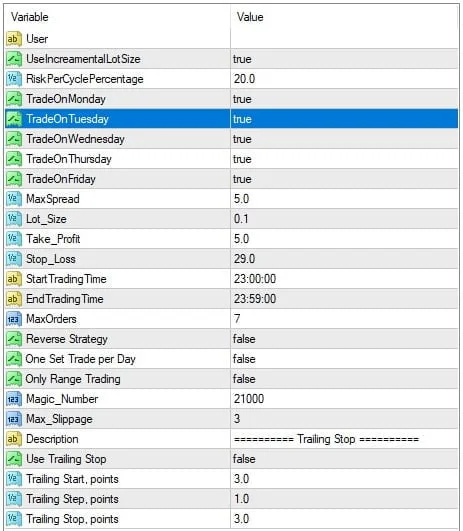Click the double icon beside Trailing Start, points
Screen dimensions: 463x531
point(14,479)
